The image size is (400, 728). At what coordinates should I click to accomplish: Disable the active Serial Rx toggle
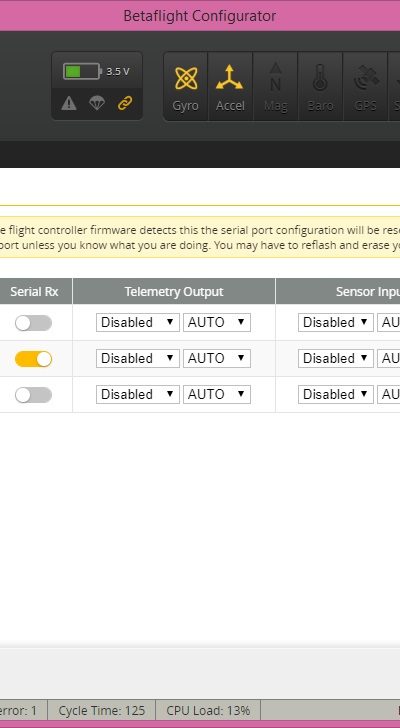[x=33, y=359]
